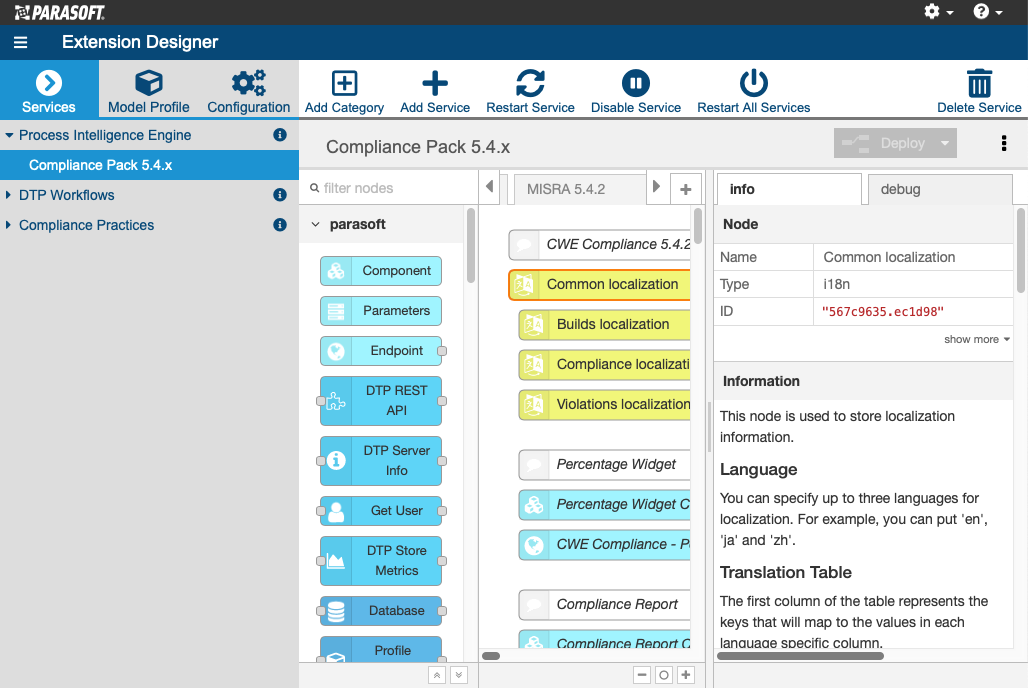Collapse all palette categories button
Image resolution: width=1028 pixels, height=688 pixels.
point(437,675)
